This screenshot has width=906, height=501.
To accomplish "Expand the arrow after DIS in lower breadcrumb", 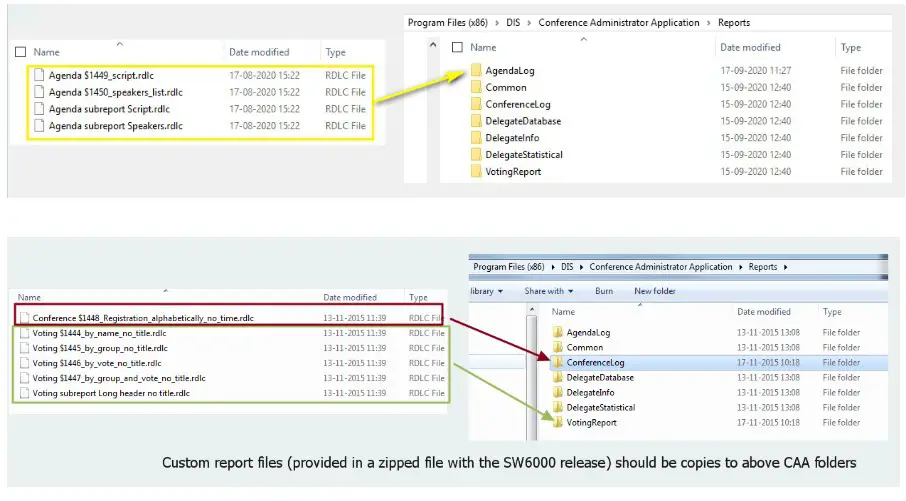I will (x=581, y=267).
